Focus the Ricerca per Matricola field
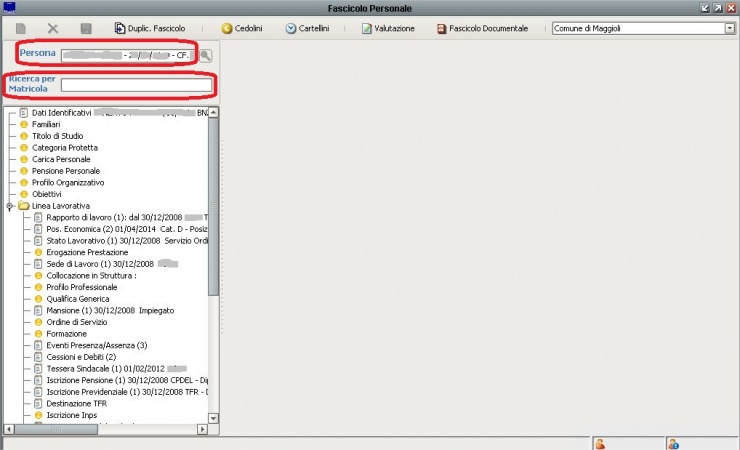The width and height of the screenshot is (740, 450). pyautogui.click(x=136, y=85)
